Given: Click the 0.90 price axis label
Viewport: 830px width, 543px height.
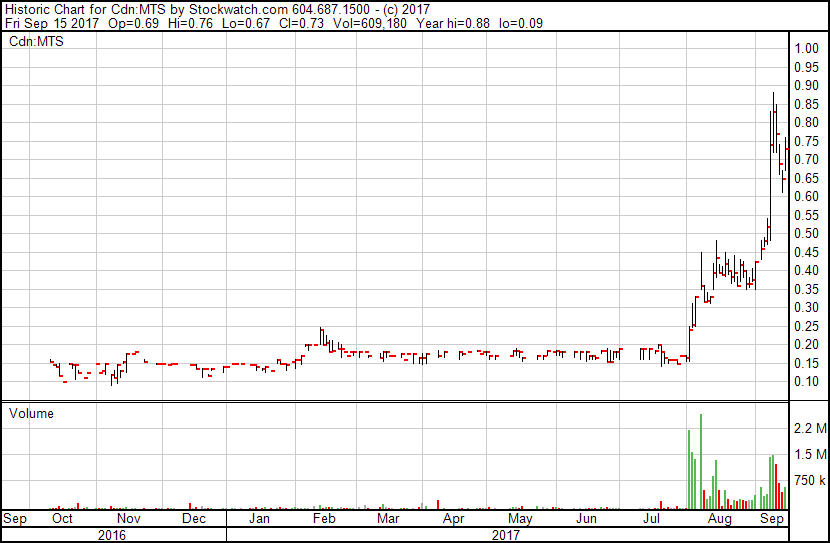Looking at the screenshot, I should tap(806, 85).
